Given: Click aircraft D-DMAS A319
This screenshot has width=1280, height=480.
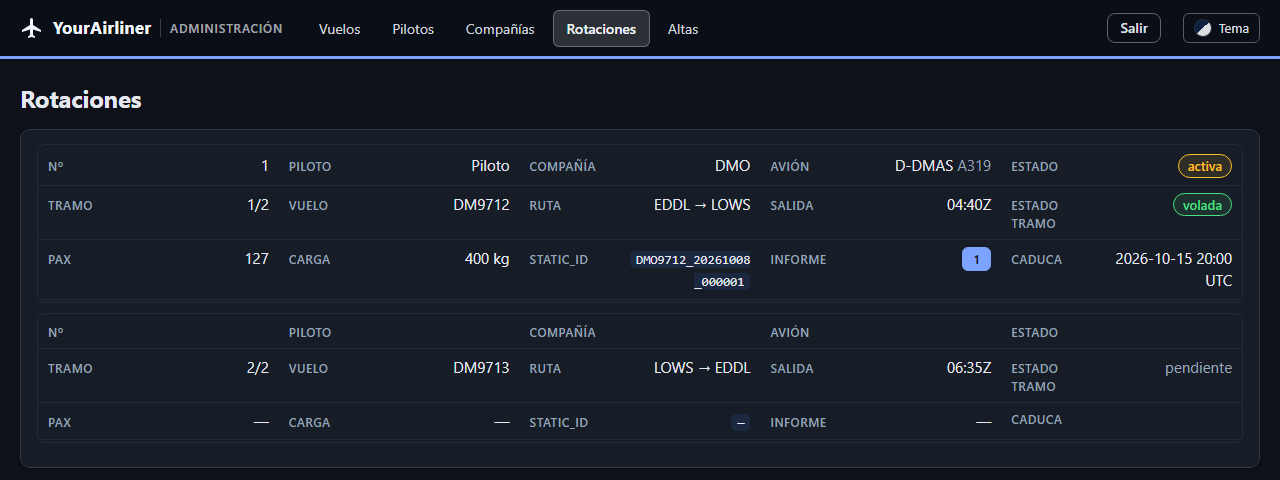Looking at the screenshot, I should tap(943, 166).
